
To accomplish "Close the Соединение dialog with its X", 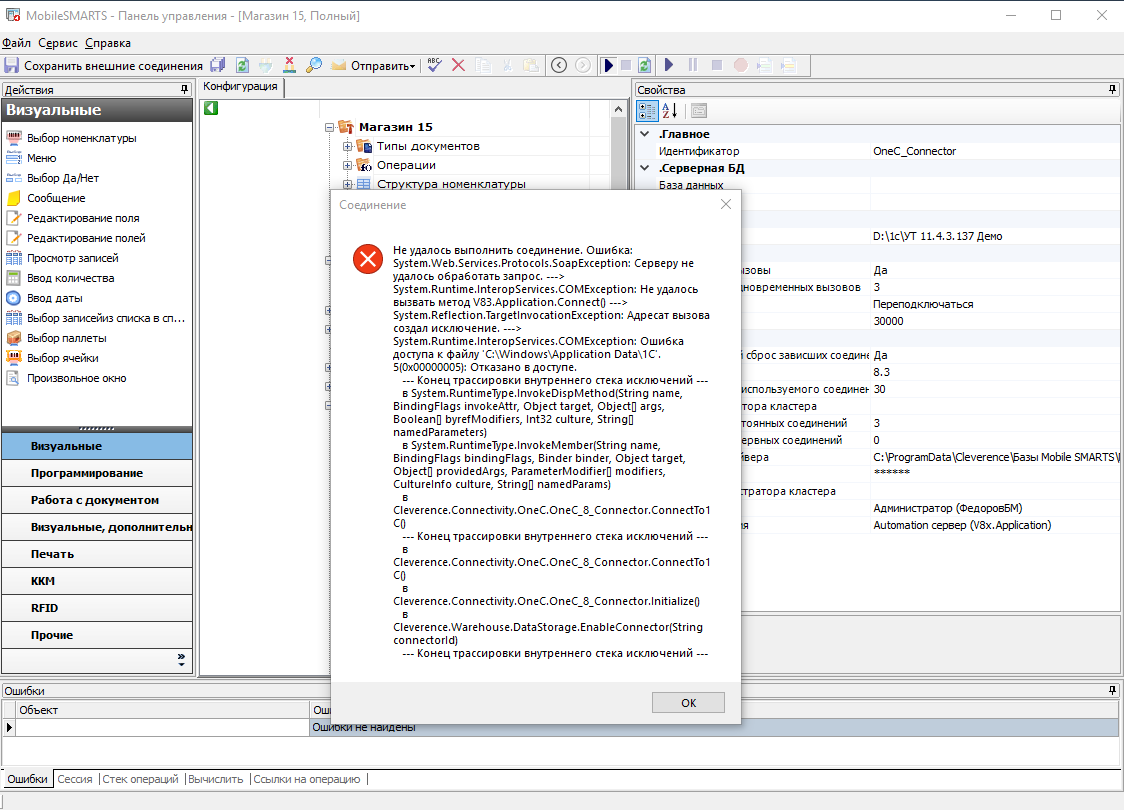I will coord(725,204).
